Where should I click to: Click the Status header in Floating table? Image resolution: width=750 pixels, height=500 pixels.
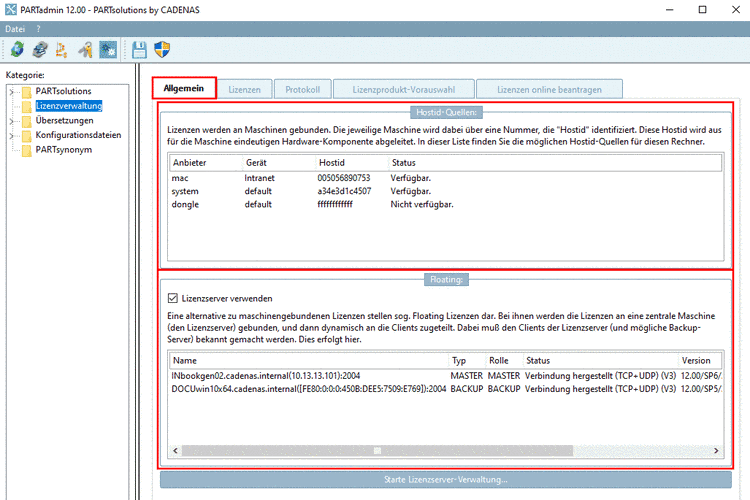(x=600, y=361)
